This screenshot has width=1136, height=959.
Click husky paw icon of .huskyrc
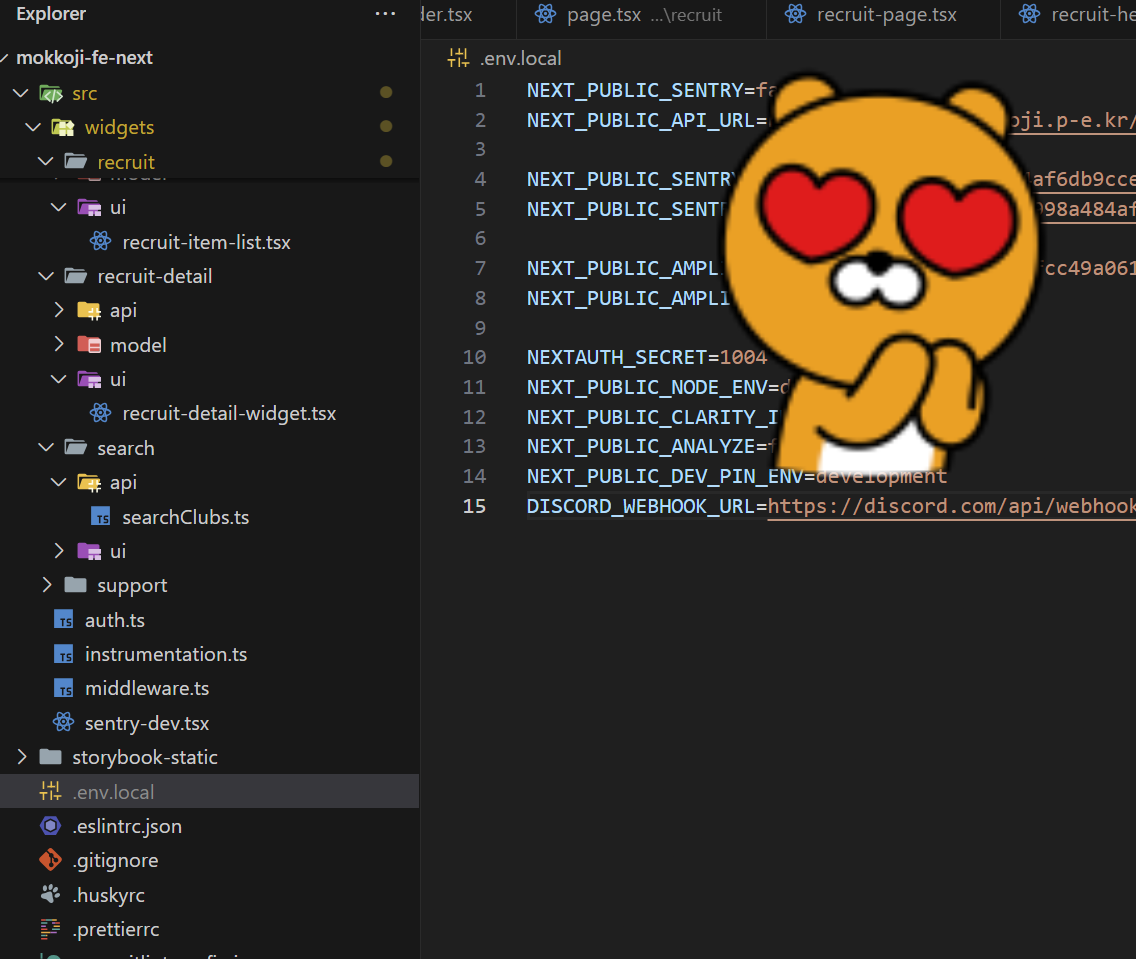(x=50, y=894)
